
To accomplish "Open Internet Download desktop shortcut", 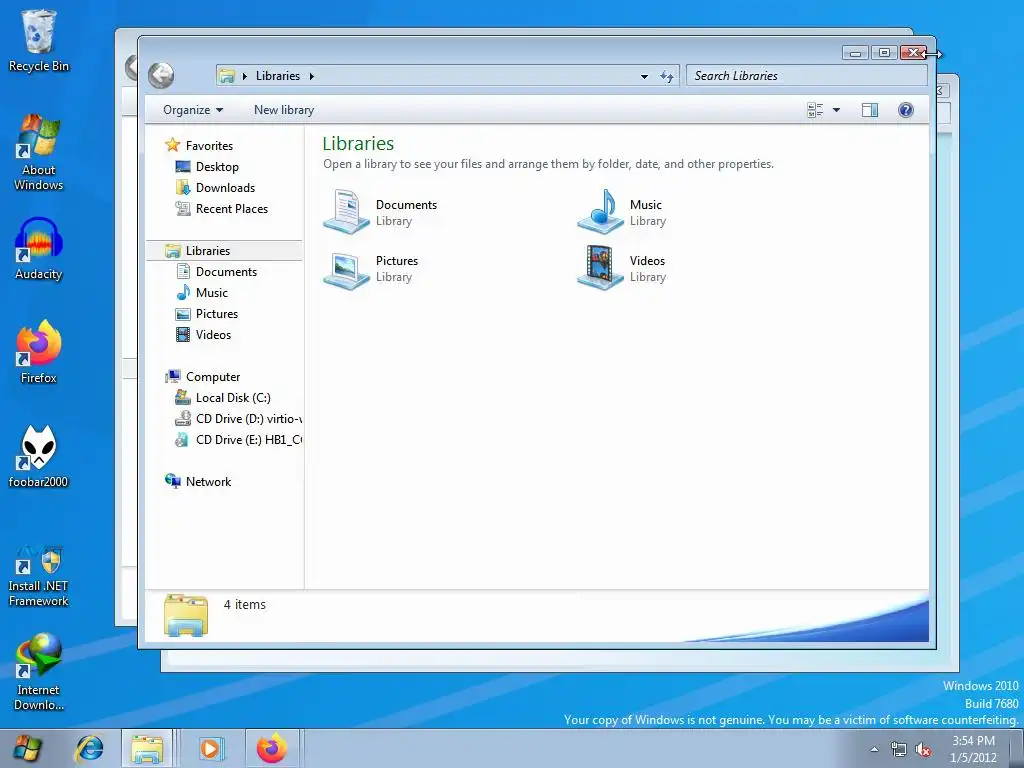I will [39, 672].
